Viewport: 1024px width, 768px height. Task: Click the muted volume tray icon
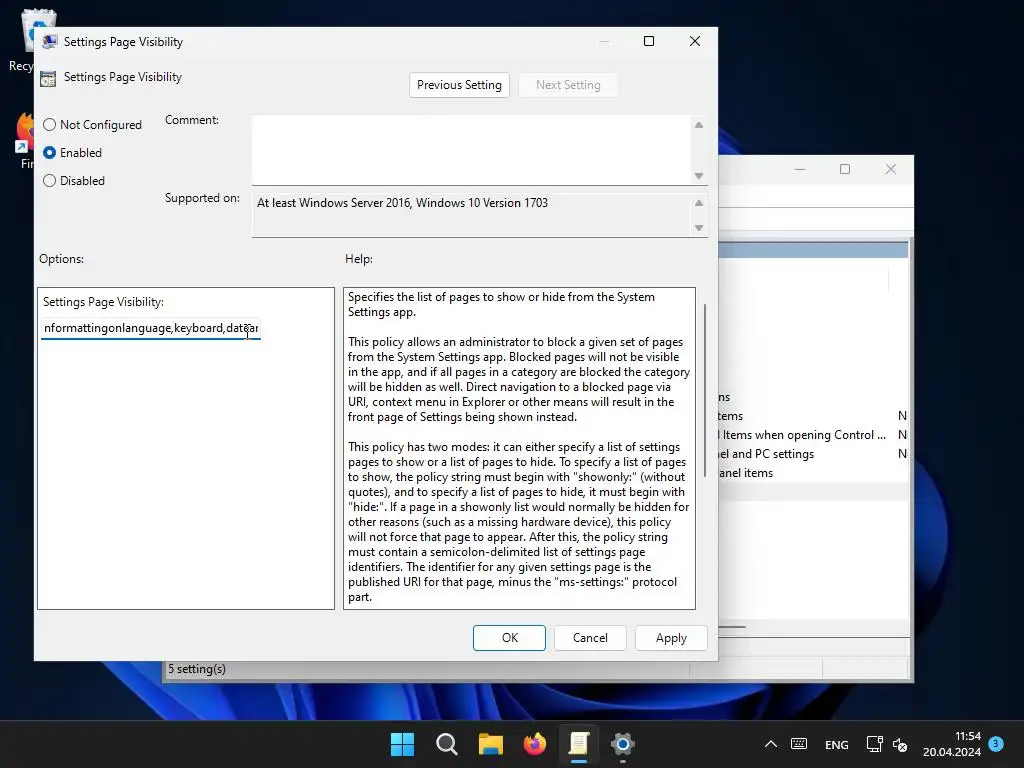pos(900,744)
